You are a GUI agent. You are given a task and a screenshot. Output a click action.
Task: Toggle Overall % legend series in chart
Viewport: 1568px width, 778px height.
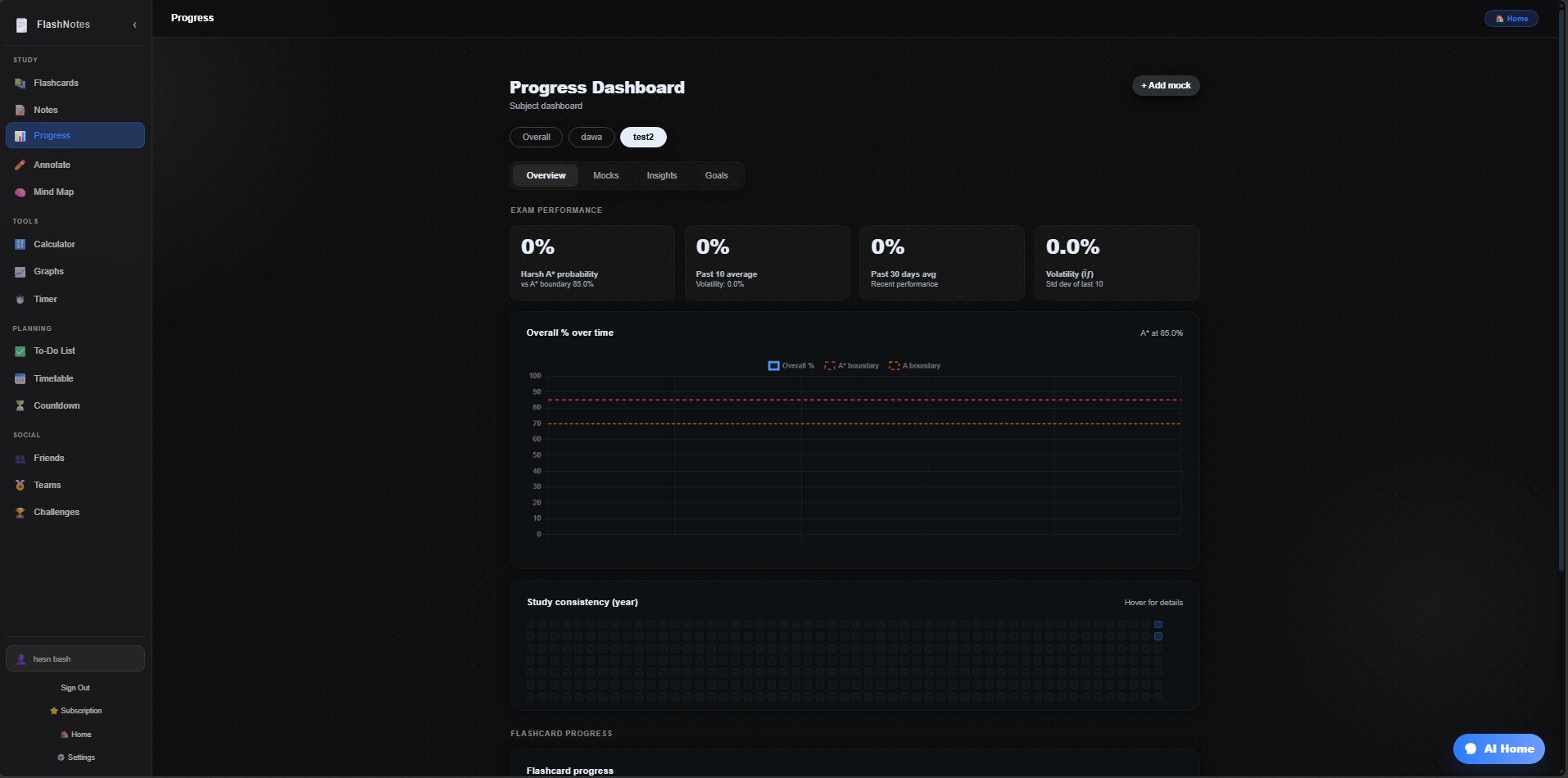click(x=791, y=366)
